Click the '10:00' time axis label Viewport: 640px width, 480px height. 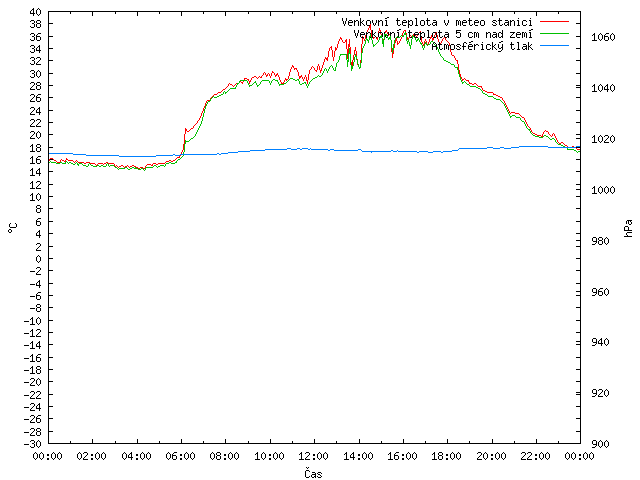coord(269,456)
